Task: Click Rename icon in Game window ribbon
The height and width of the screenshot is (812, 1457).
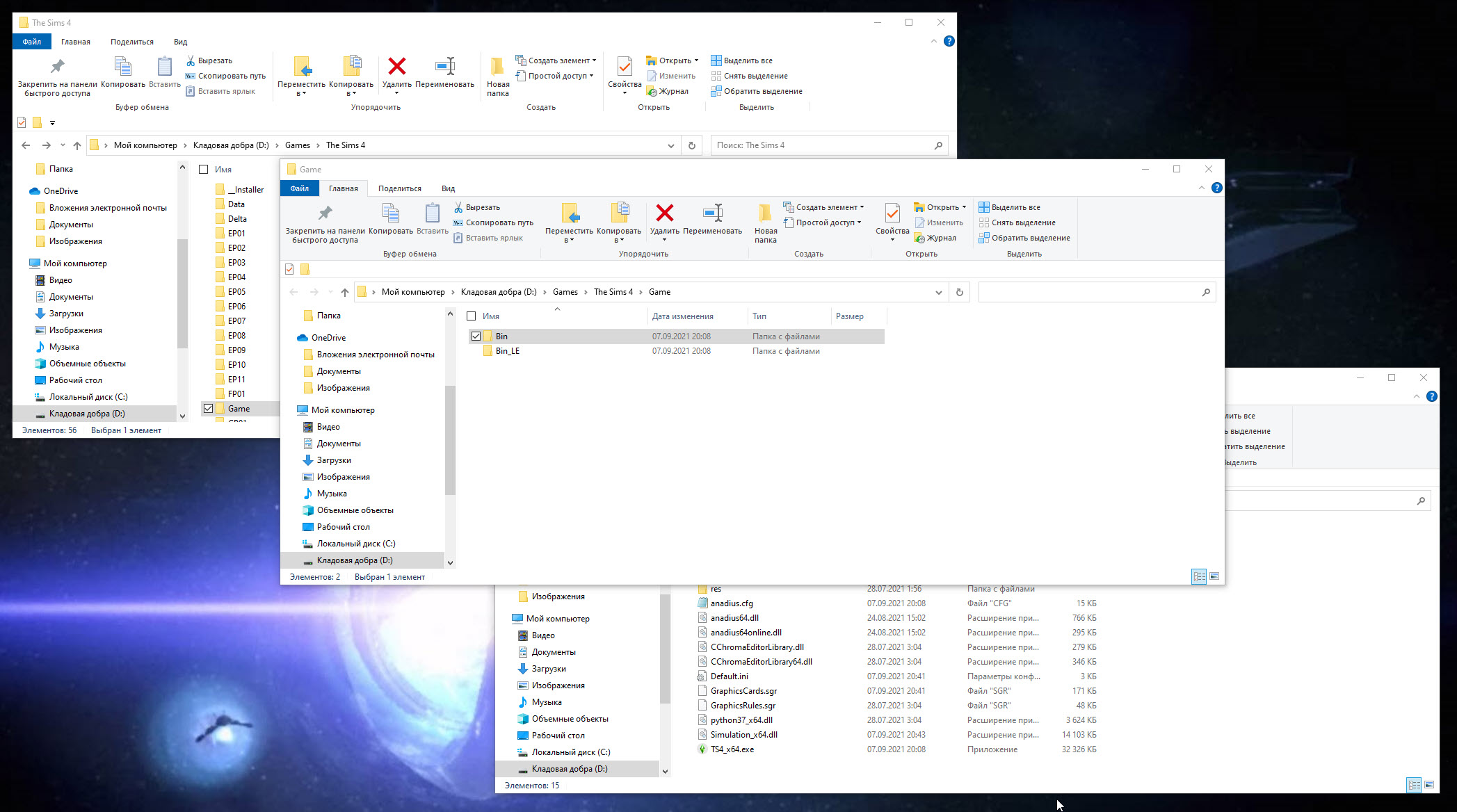Action: (x=713, y=213)
